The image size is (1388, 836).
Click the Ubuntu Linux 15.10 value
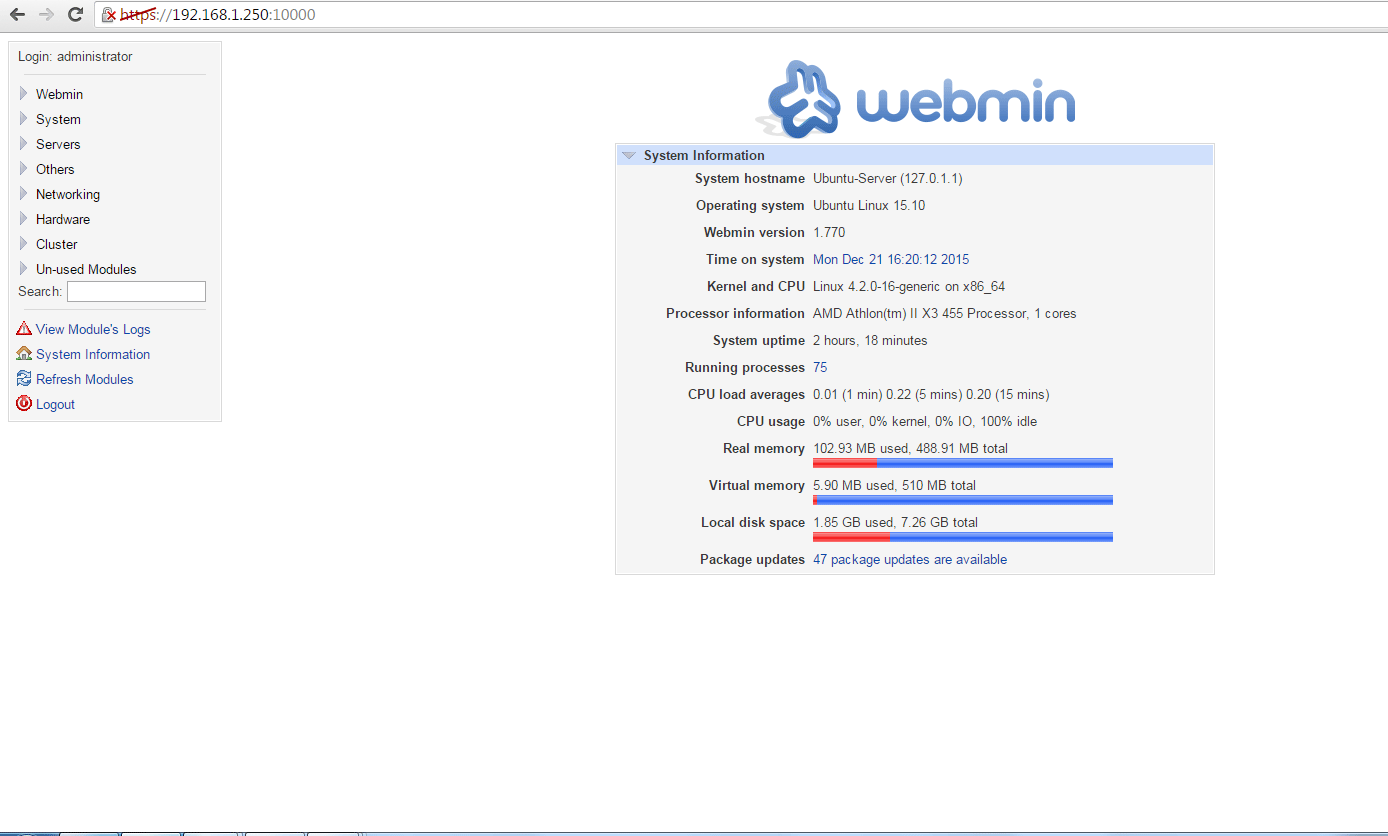[869, 205]
